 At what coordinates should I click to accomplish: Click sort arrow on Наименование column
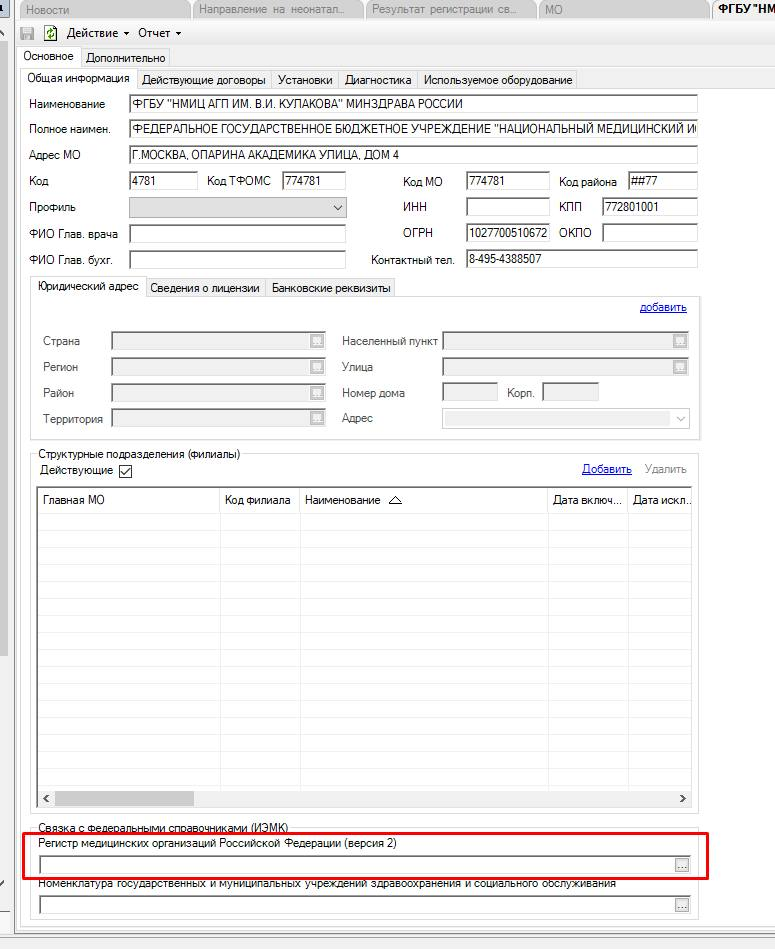(396, 501)
